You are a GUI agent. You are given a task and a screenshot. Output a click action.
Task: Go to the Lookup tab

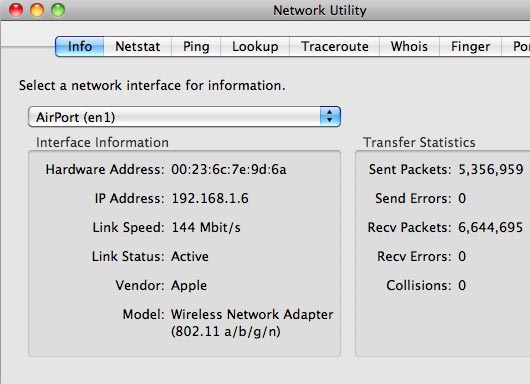[255, 46]
